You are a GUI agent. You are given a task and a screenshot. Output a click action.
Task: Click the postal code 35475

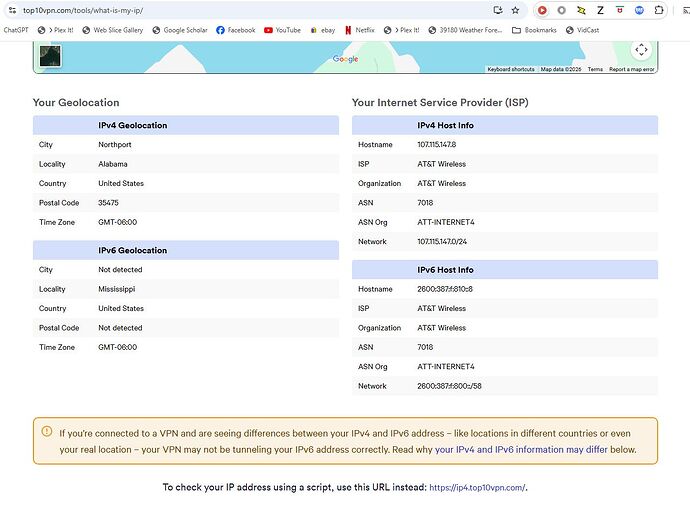point(108,203)
